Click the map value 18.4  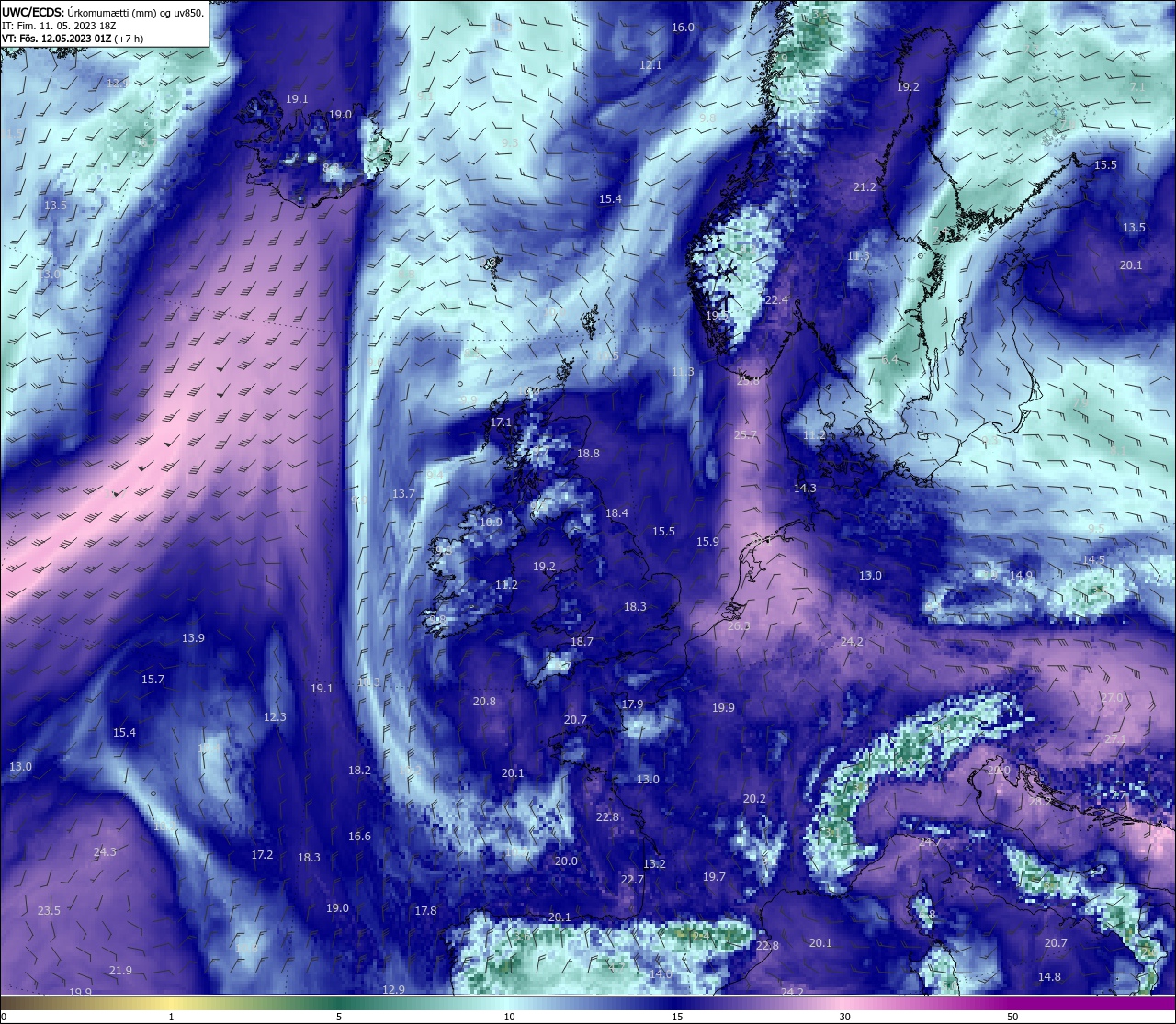click(x=616, y=513)
